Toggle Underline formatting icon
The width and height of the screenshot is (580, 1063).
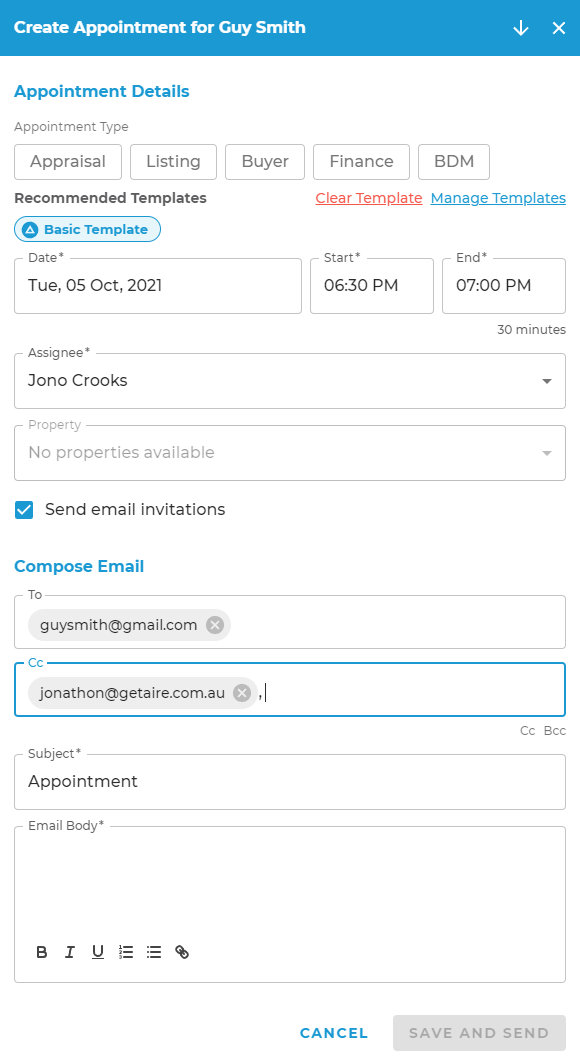coord(98,952)
